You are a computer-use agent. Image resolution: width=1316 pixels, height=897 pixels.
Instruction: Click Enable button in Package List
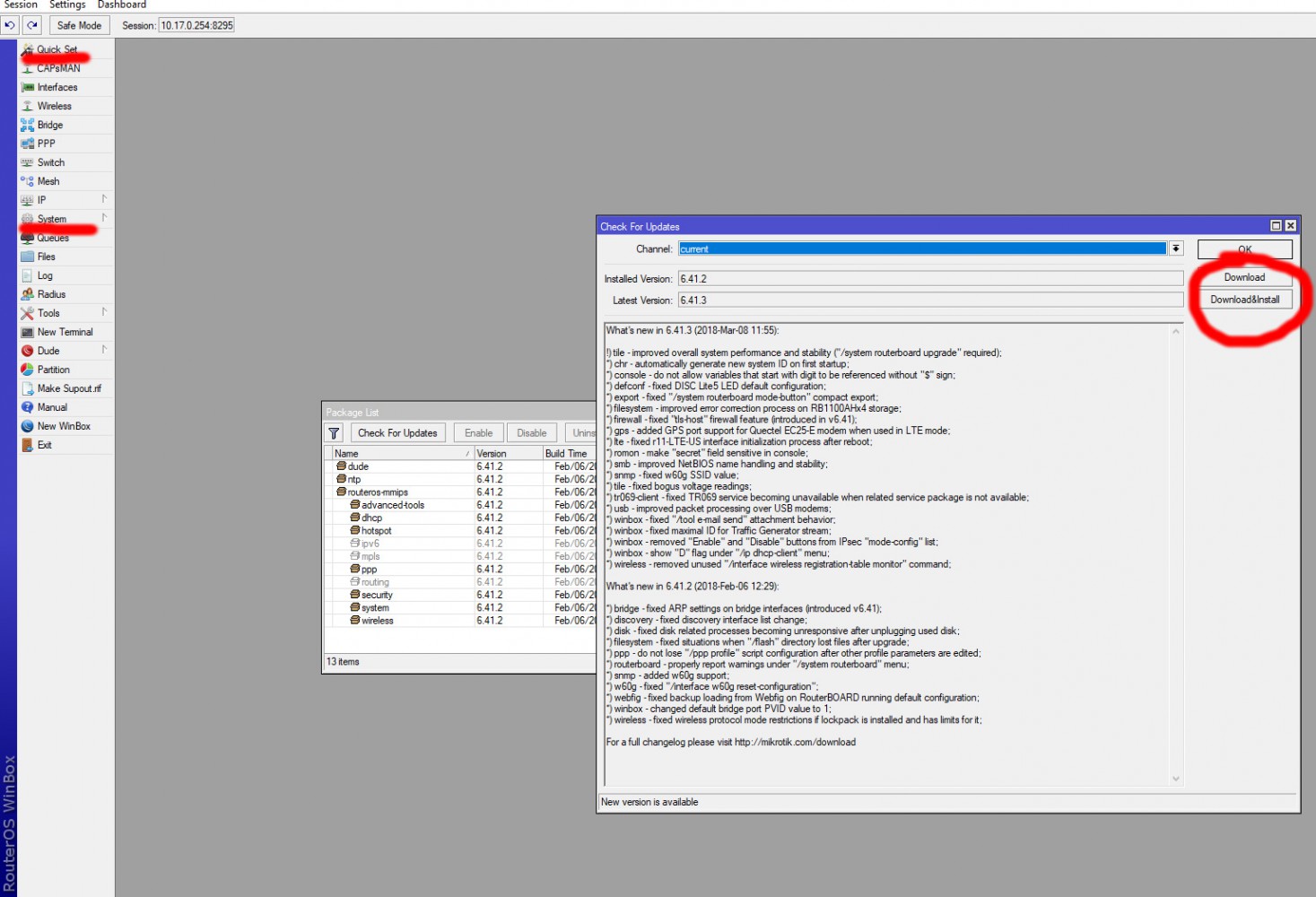click(x=478, y=432)
